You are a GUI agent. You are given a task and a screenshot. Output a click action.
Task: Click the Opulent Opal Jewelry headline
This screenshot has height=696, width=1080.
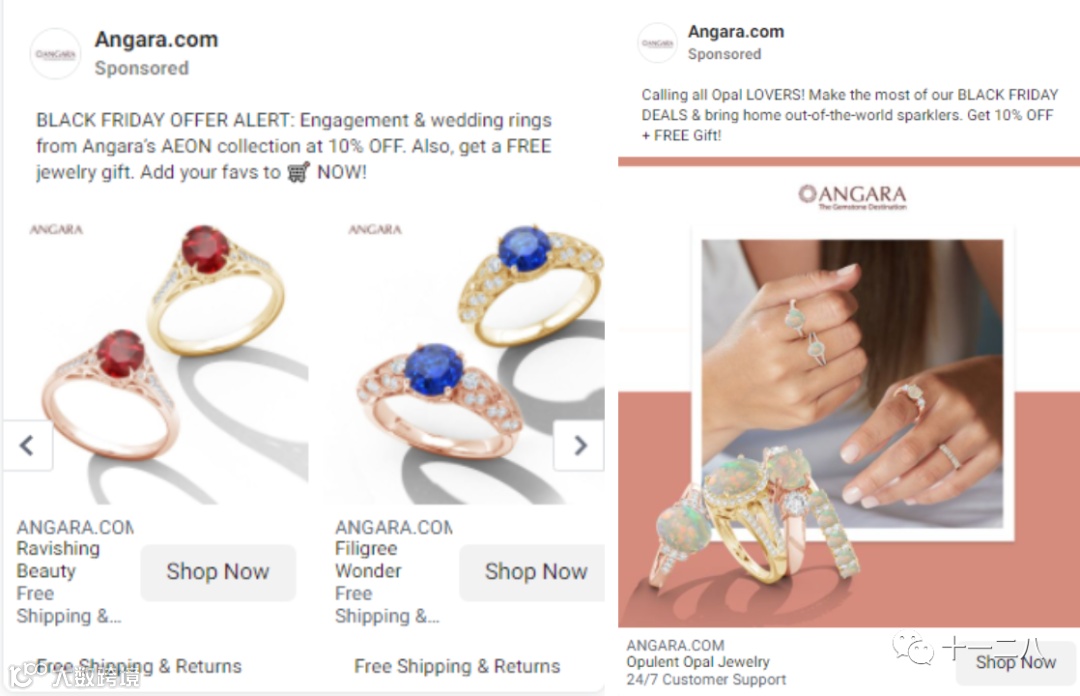(x=698, y=662)
